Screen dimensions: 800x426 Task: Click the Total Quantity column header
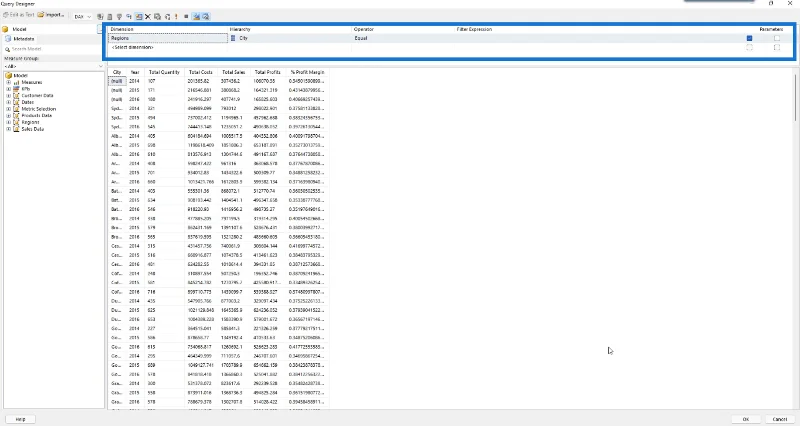coord(164,72)
